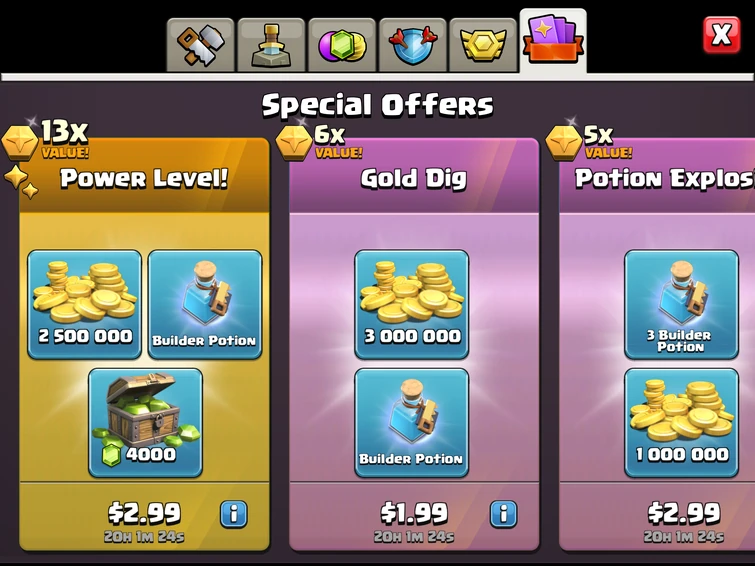Screen dimensions: 755x566
Task: Close the shop with the red X
Action: click(721, 35)
